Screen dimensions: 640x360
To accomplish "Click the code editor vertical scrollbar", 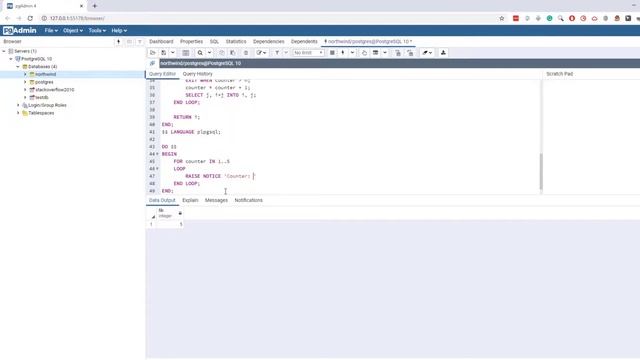I will [x=541, y=171].
